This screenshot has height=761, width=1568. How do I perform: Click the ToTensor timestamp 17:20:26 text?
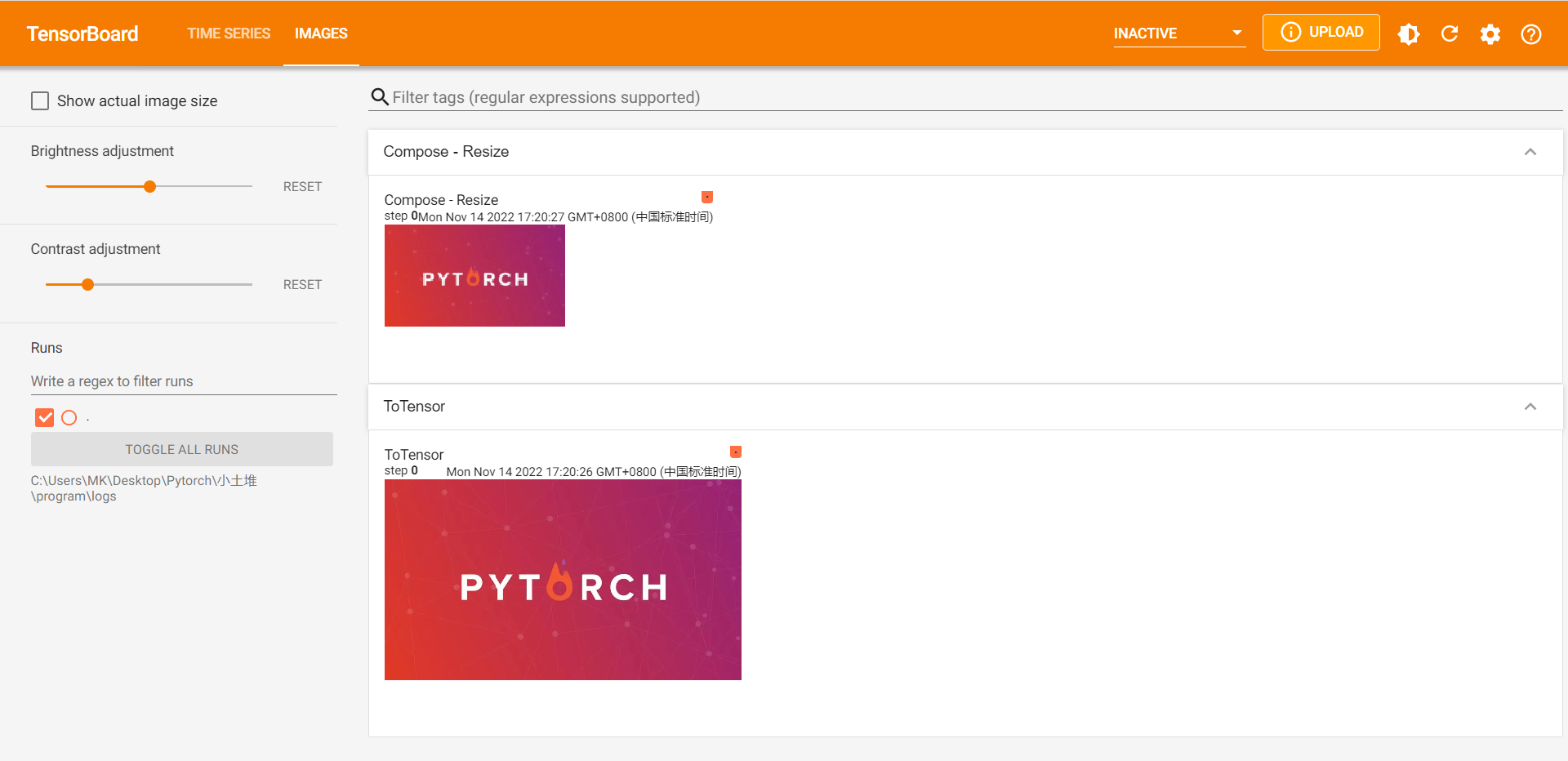click(594, 472)
